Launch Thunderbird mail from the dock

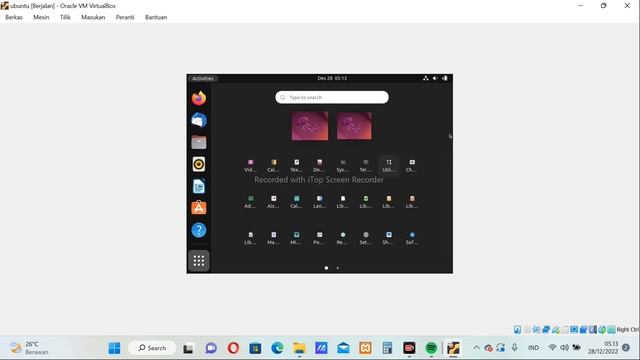pos(199,120)
